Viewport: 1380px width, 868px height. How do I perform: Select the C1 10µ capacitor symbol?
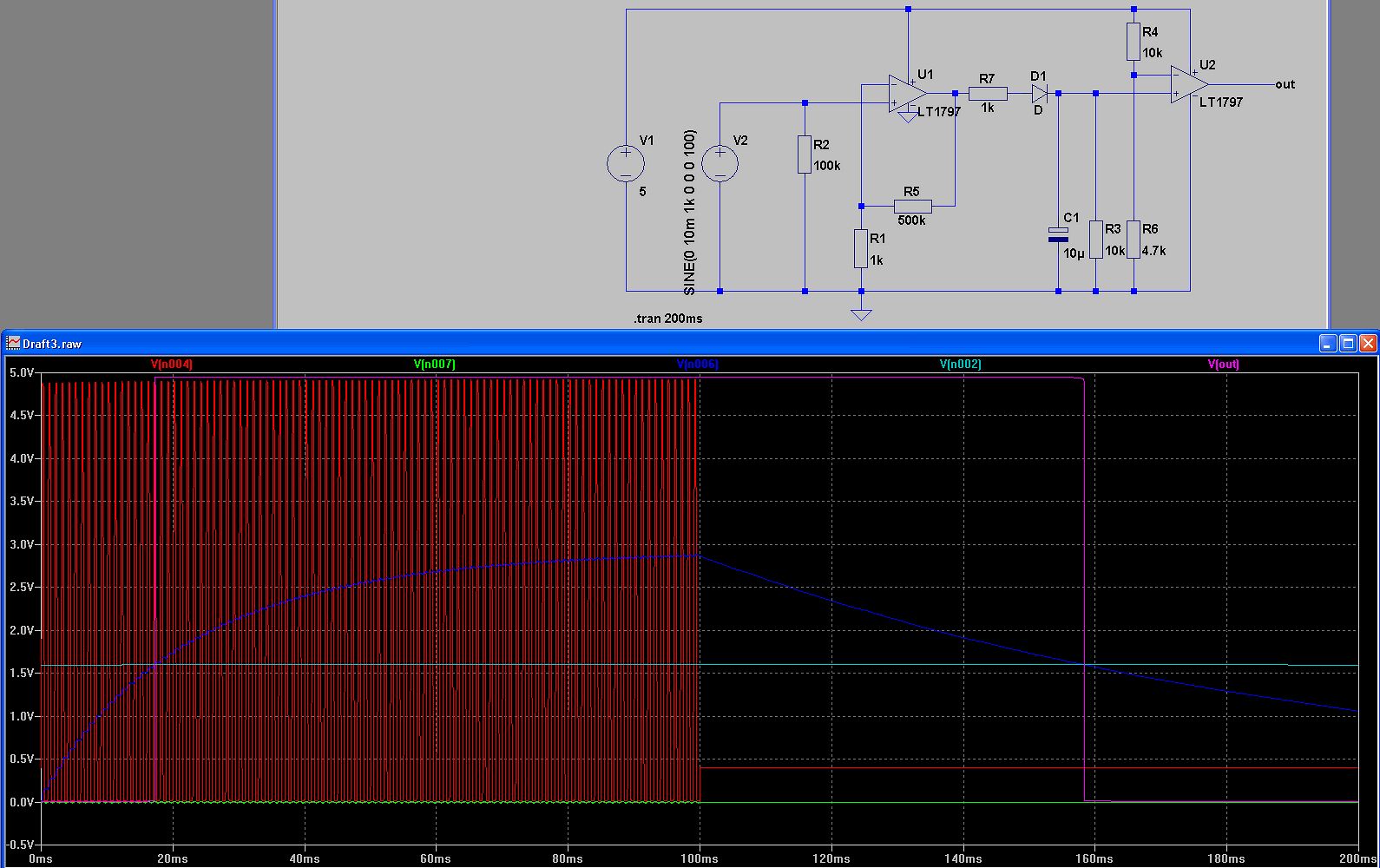(1058, 234)
